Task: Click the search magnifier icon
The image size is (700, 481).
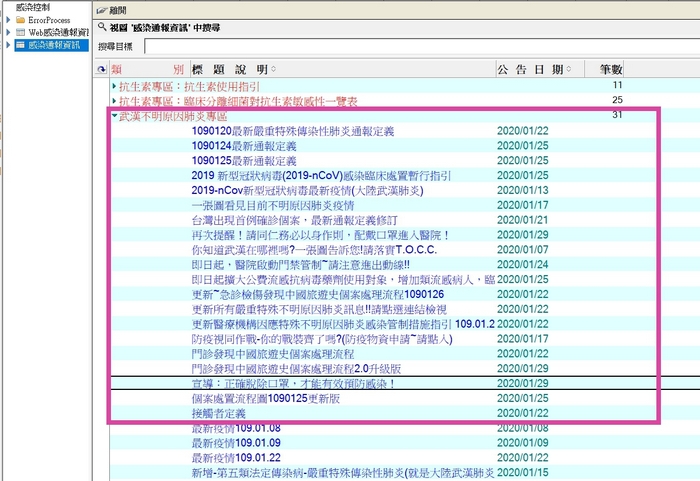Action: click(102, 27)
